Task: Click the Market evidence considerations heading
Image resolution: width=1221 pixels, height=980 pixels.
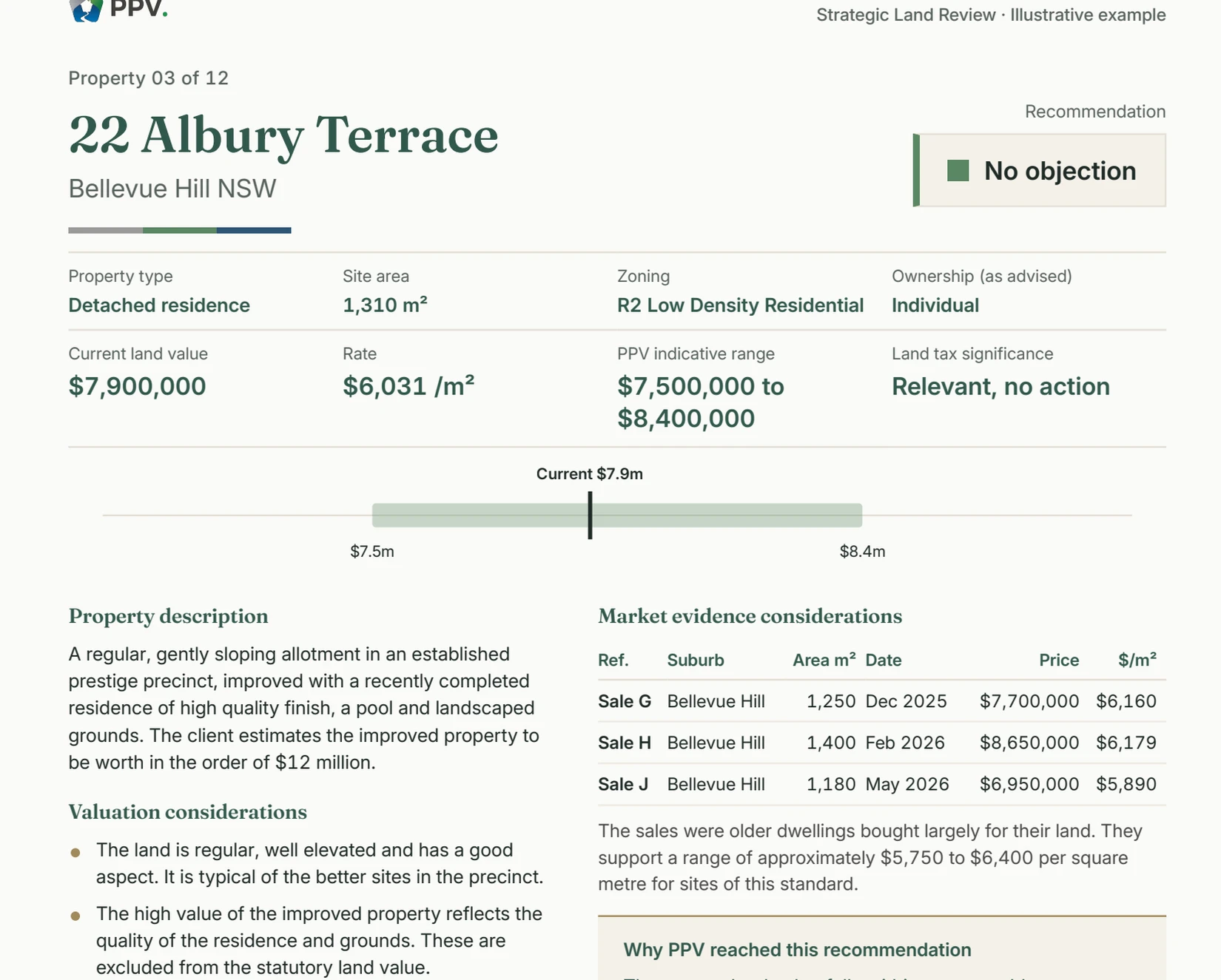Action: tap(750, 617)
